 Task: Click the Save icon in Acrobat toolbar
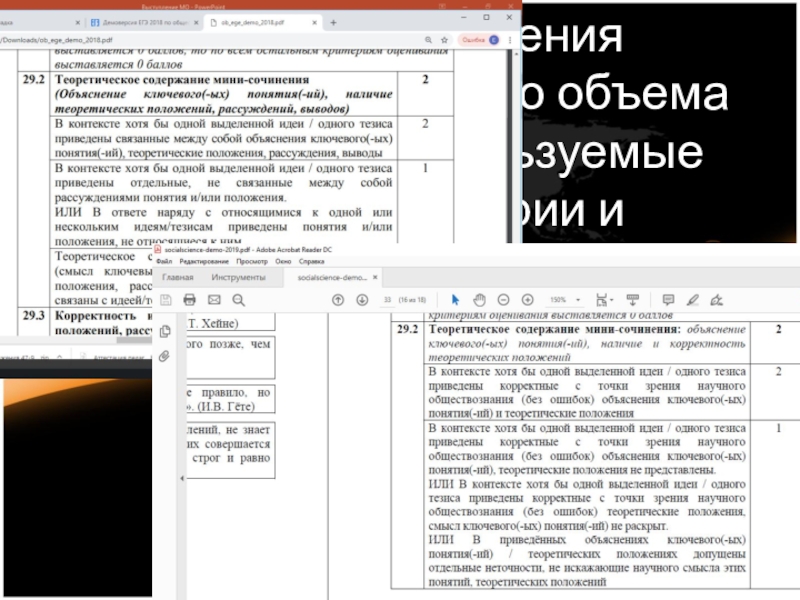coord(164,299)
